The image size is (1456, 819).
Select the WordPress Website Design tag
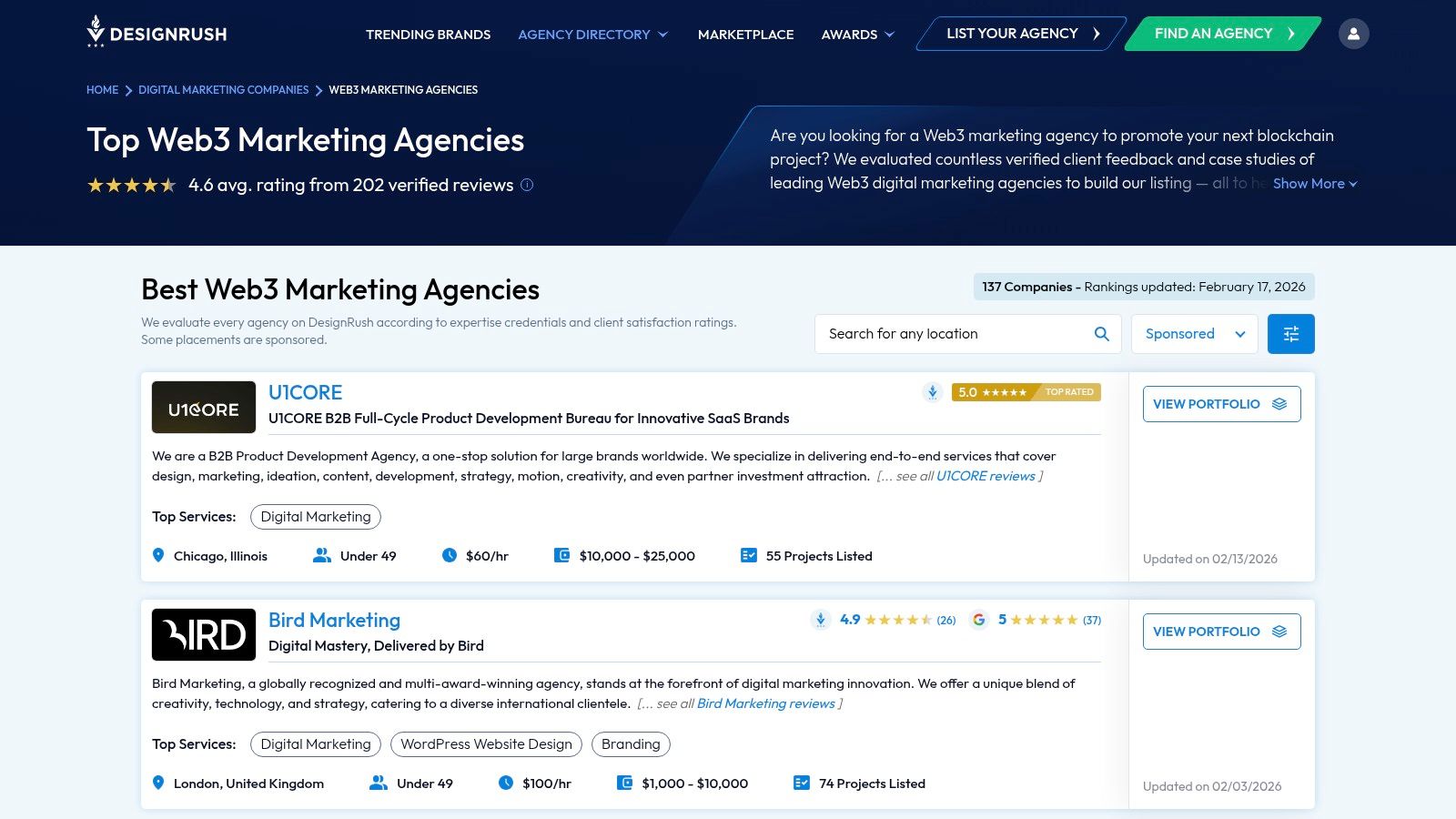point(486,744)
